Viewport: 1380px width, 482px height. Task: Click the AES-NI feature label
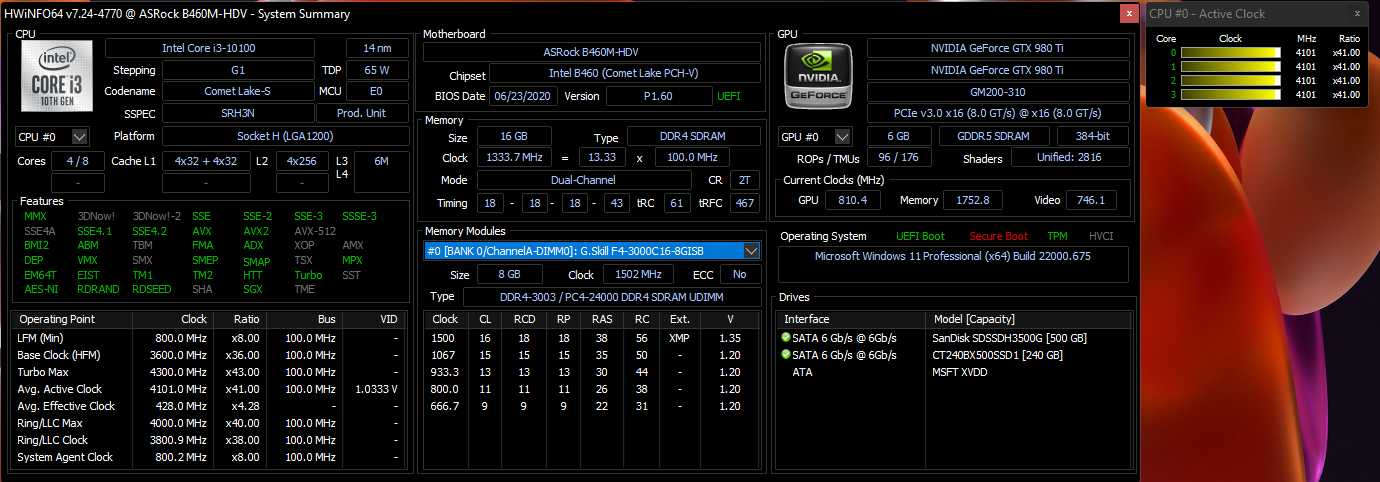point(41,289)
